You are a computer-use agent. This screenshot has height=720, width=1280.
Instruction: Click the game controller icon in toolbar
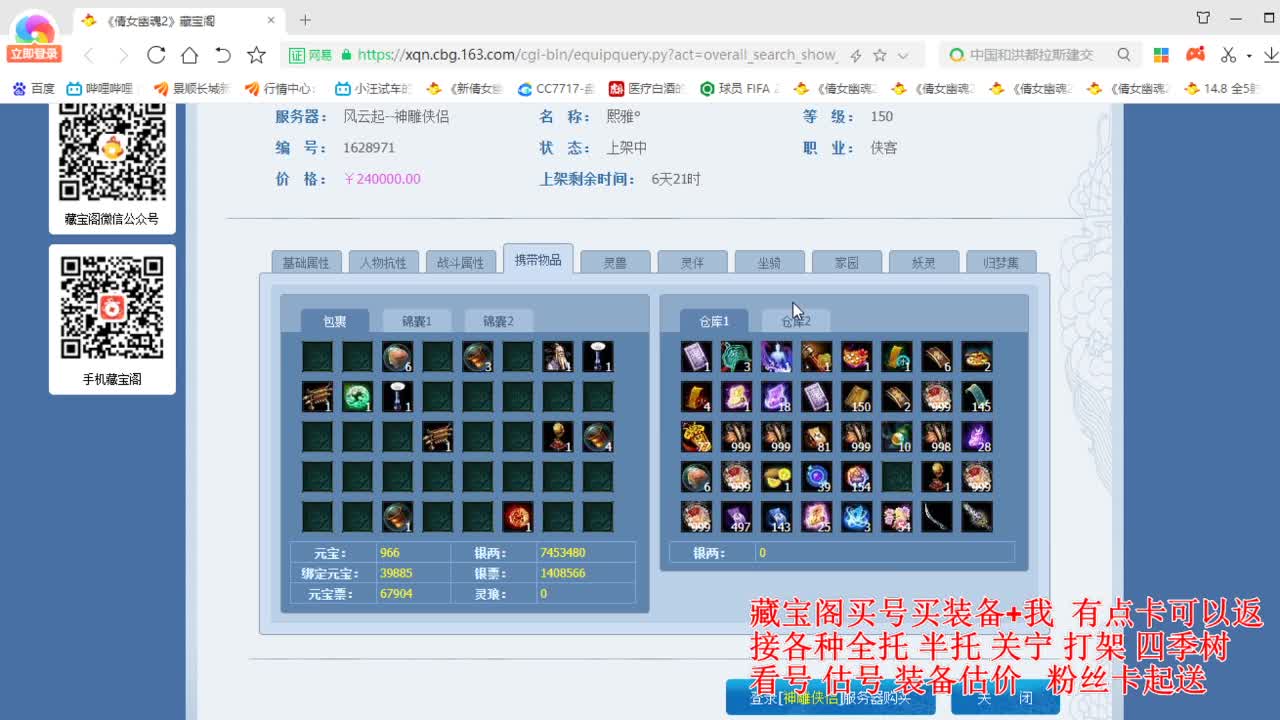tap(1194, 55)
